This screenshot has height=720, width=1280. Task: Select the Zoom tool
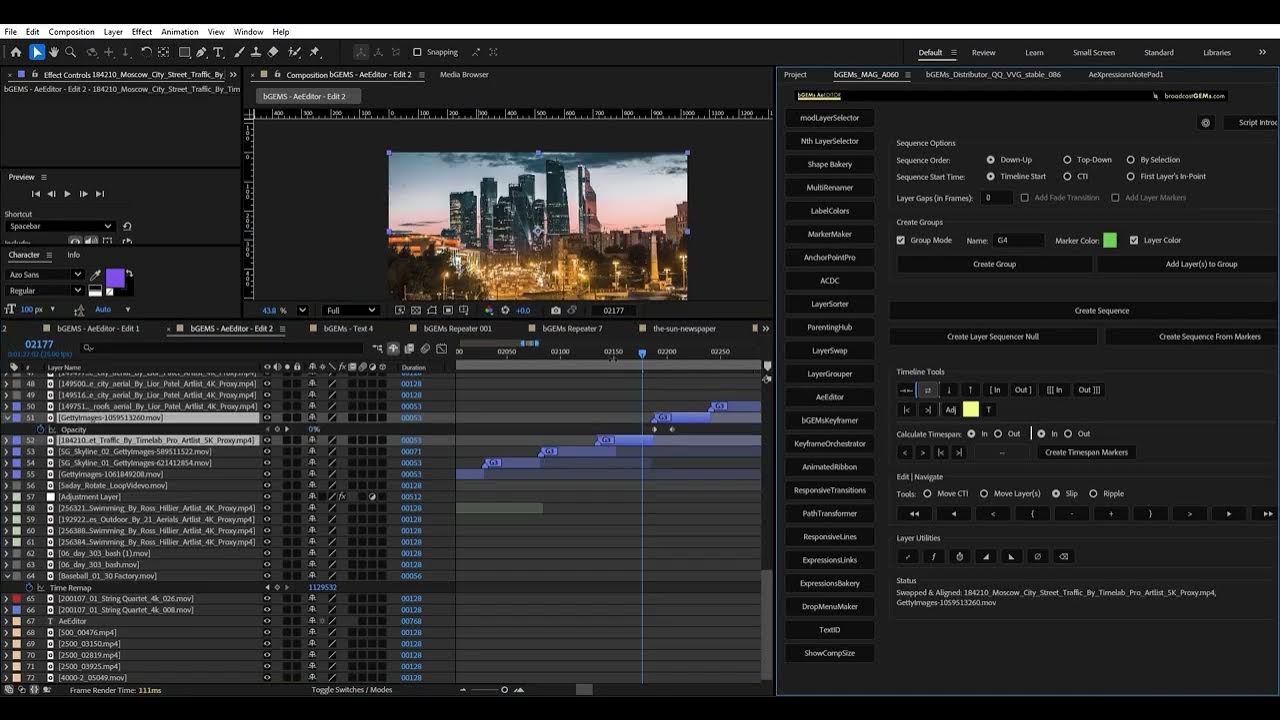[x=71, y=51]
